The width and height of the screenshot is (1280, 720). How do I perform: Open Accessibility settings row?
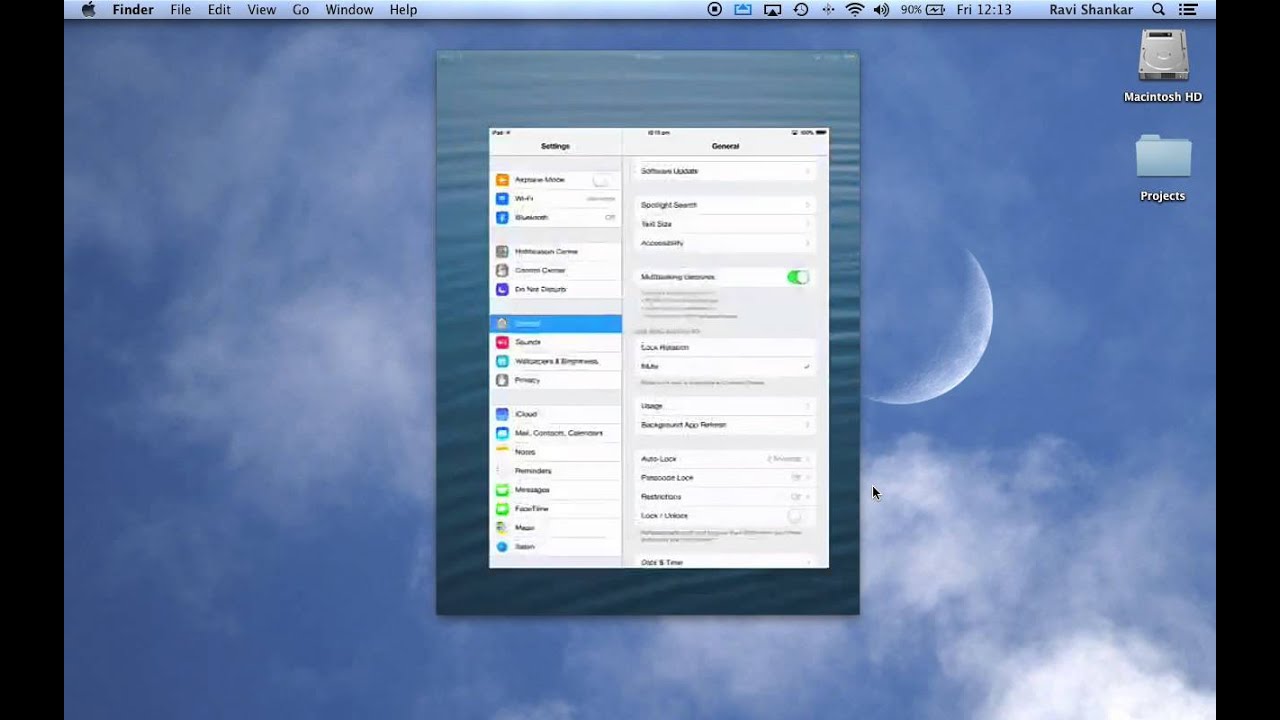point(725,243)
